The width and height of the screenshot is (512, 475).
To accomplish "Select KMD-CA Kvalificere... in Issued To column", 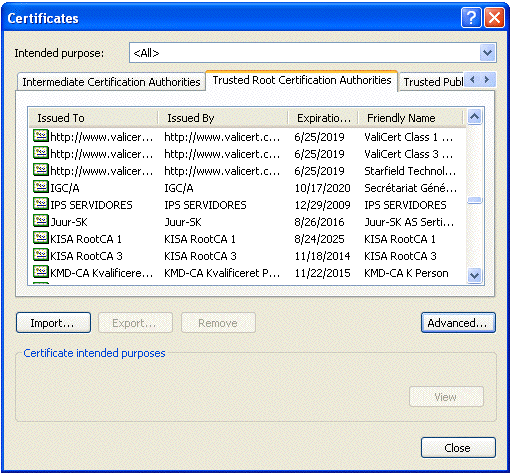I will tap(101, 273).
